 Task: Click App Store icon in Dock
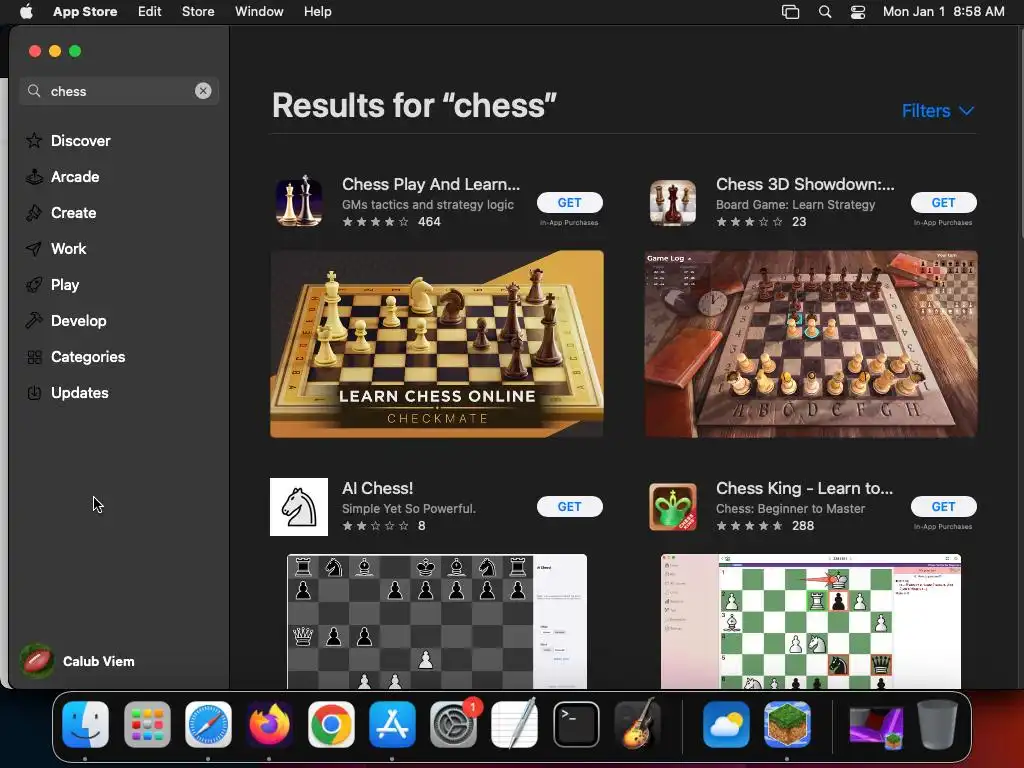coord(392,725)
